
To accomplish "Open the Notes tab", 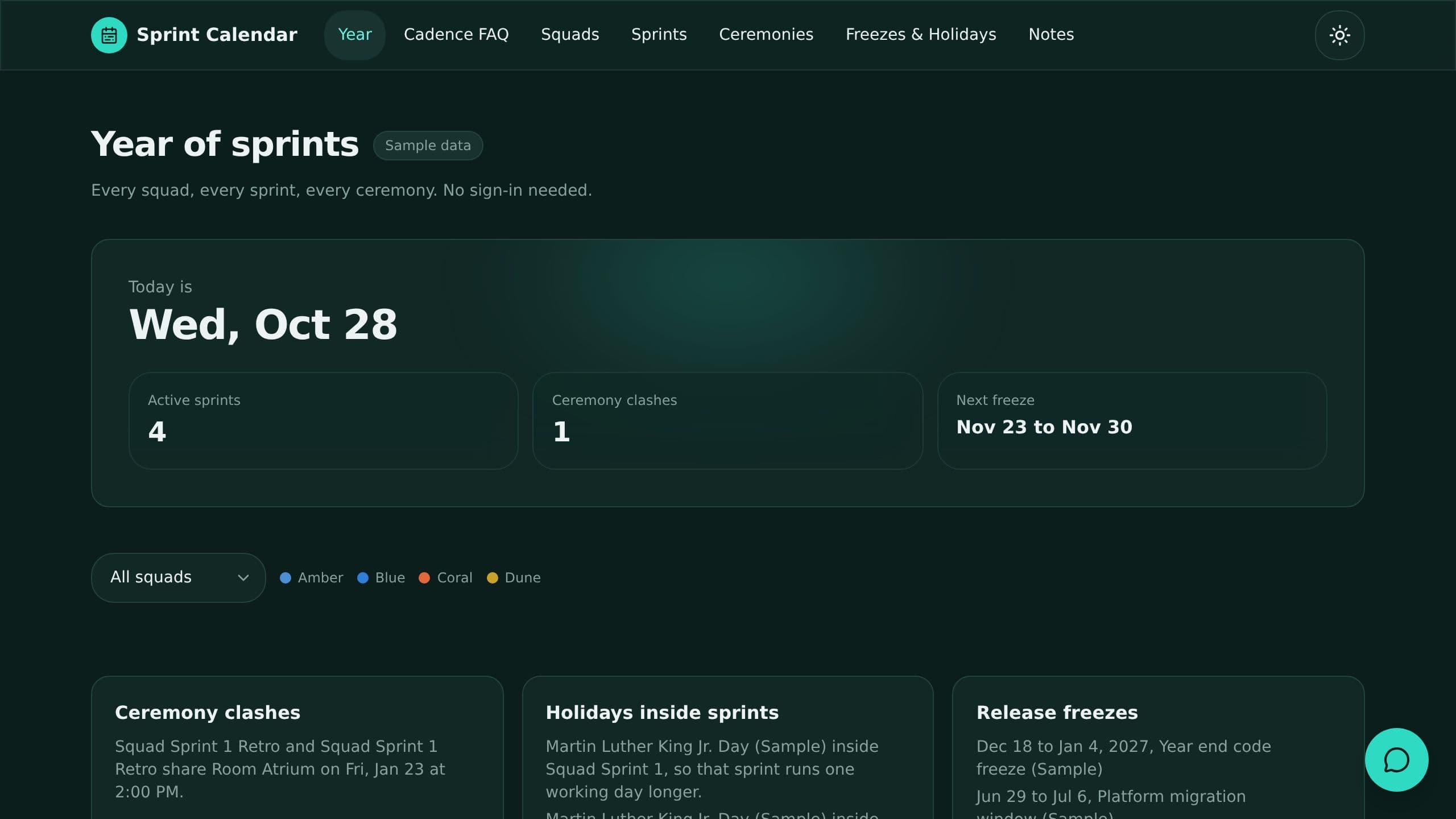I will coord(1051,35).
